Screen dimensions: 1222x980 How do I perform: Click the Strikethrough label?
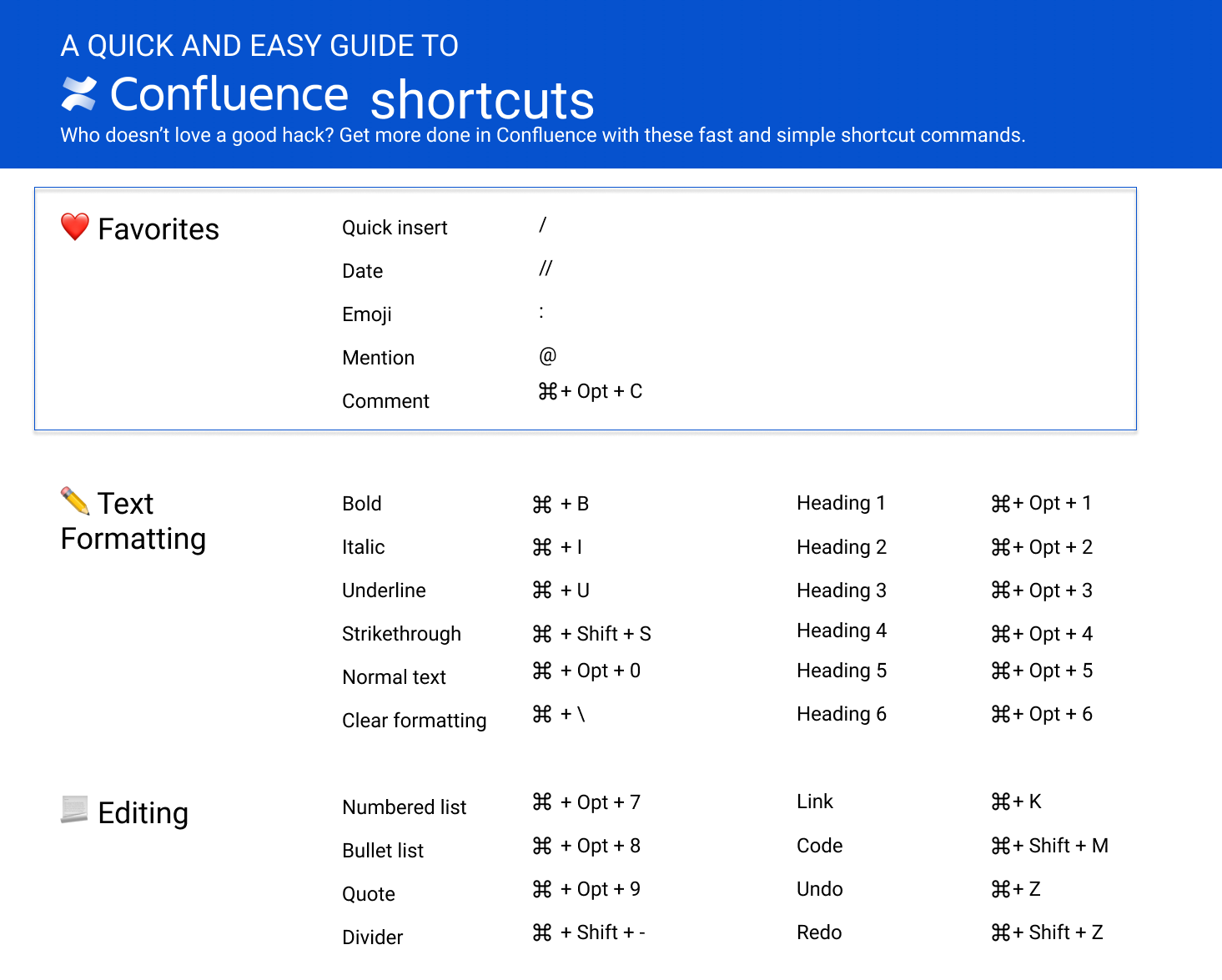click(x=401, y=634)
